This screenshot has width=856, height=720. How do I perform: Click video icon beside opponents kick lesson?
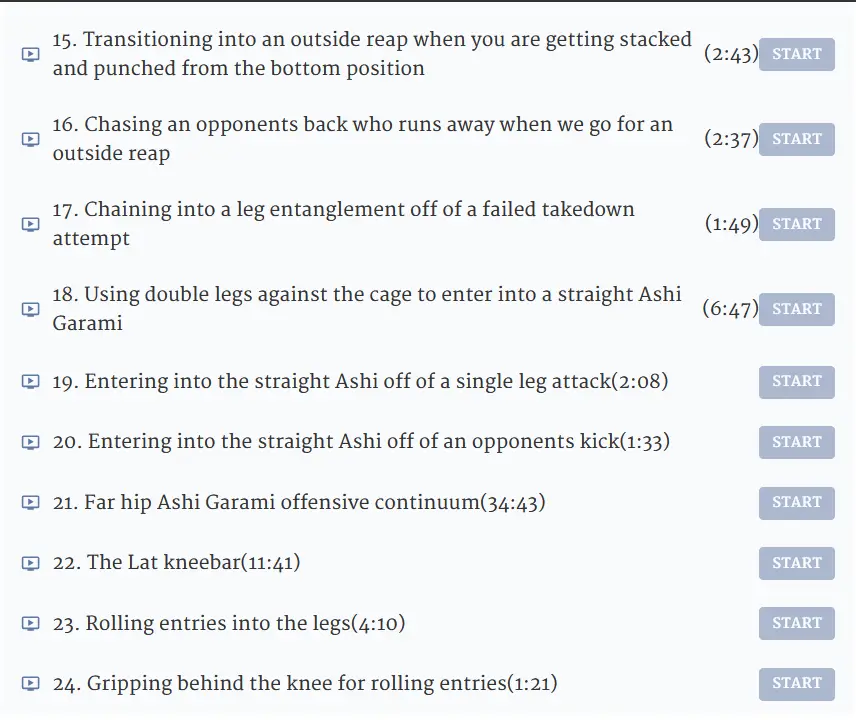[31, 442]
